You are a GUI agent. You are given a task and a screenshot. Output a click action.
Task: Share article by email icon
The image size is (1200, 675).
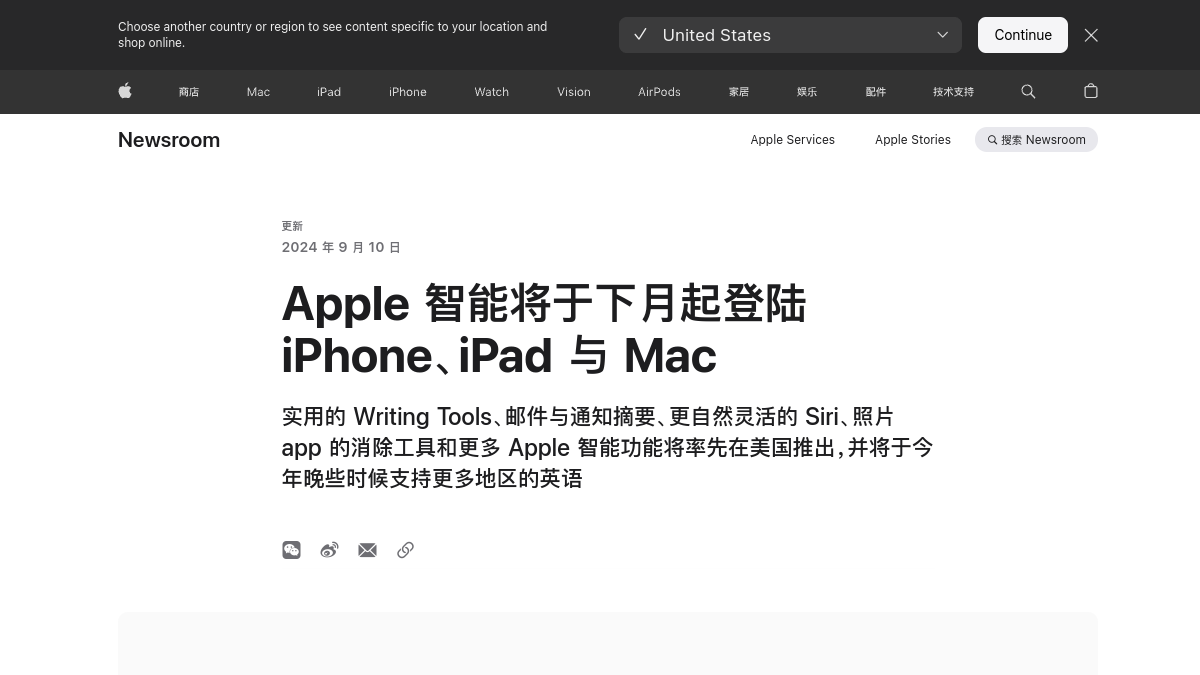click(x=367, y=550)
